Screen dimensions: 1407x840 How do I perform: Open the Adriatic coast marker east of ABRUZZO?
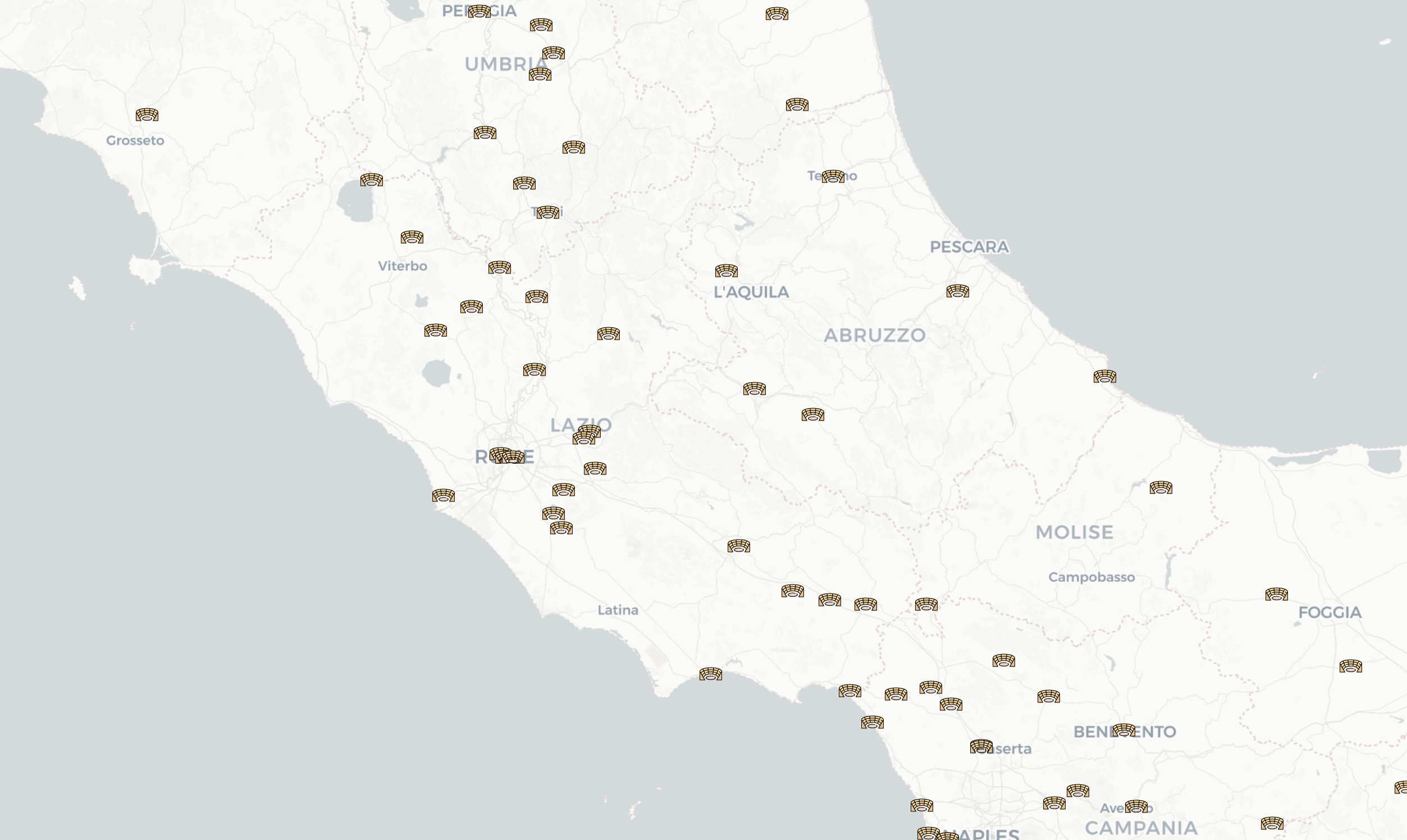tap(1105, 377)
